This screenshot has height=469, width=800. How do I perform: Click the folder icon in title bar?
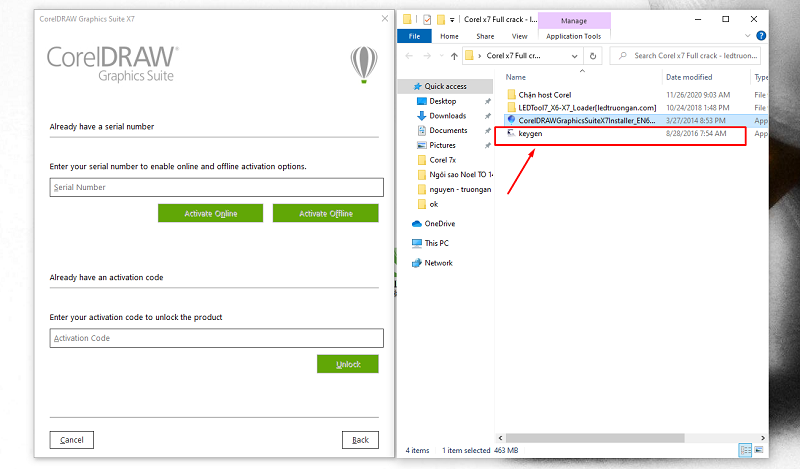tap(407, 19)
